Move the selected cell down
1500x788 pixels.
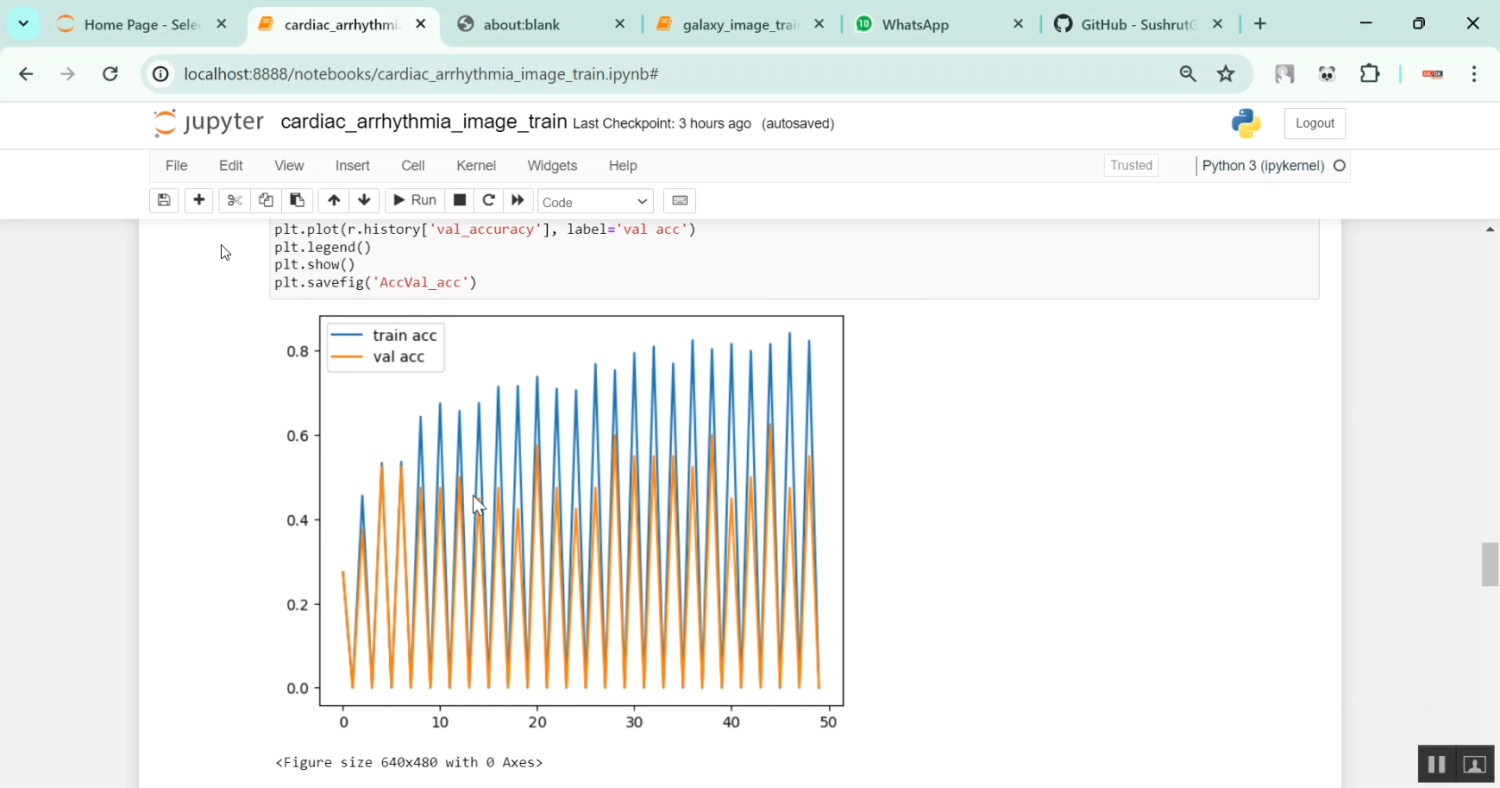(x=364, y=200)
